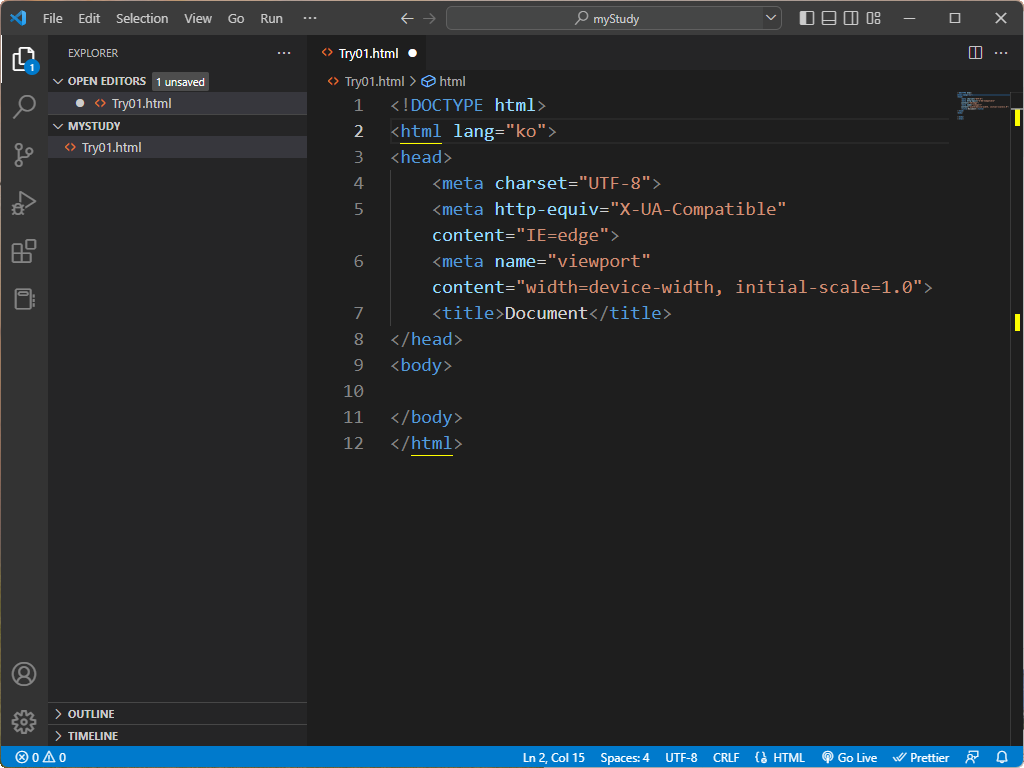Close unsaved Try01.html tab via dot
This screenshot has width=1024, height=768.
point(413,54)
